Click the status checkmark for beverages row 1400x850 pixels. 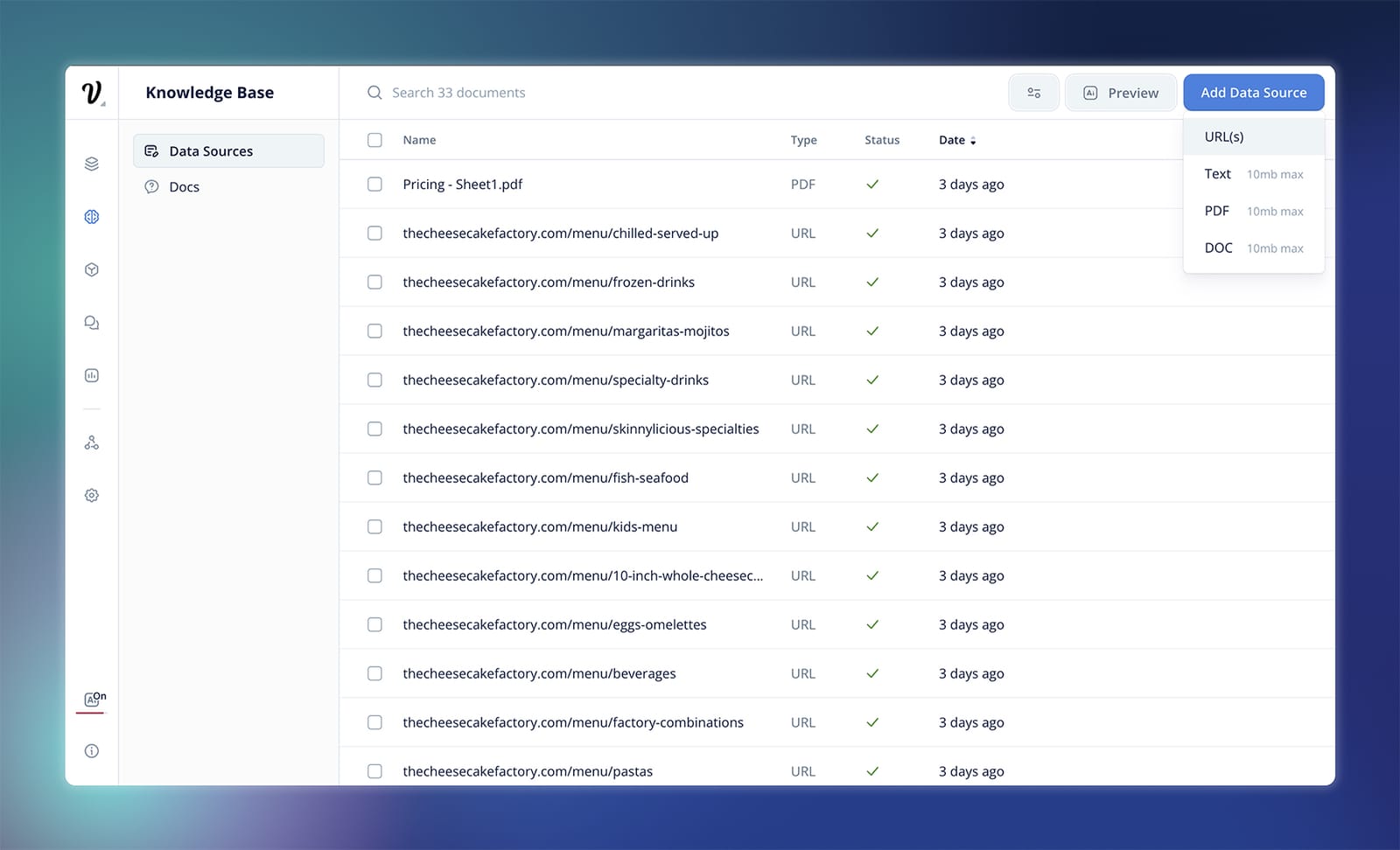(872, 673)
